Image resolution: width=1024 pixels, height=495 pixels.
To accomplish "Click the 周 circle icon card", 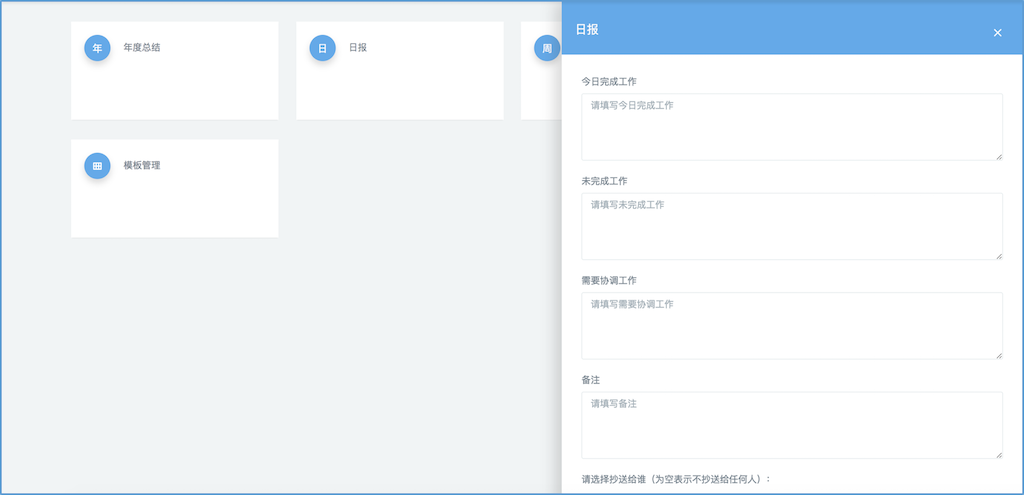I will [547, 48].
